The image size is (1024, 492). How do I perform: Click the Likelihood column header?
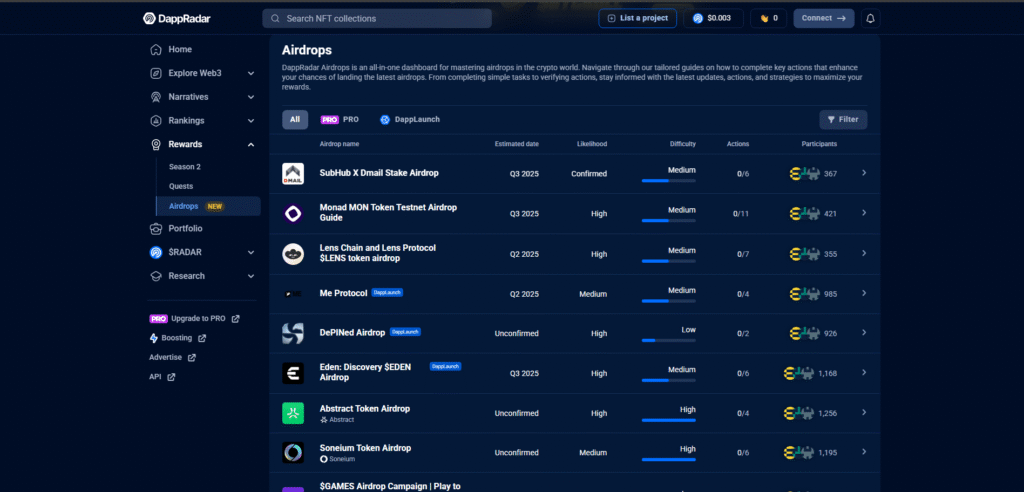pos(592,144)
